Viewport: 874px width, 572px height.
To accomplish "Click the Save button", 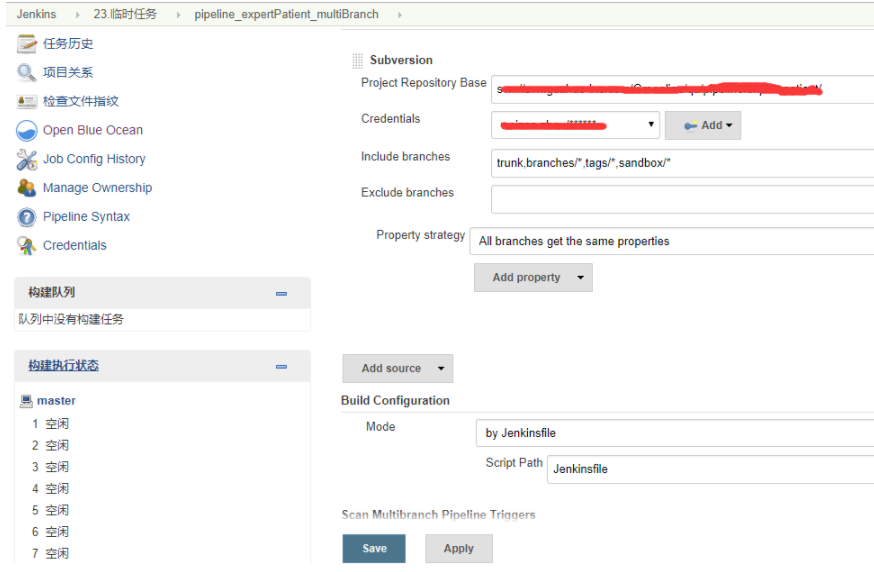I will coord(374,548).
